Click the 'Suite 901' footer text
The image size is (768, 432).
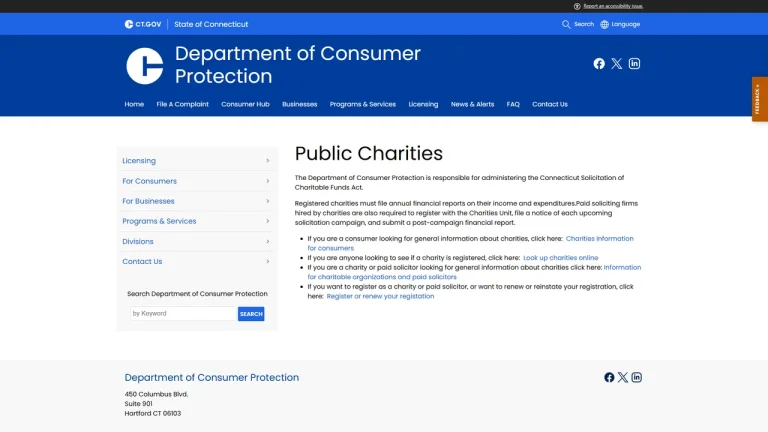(138, 404)
